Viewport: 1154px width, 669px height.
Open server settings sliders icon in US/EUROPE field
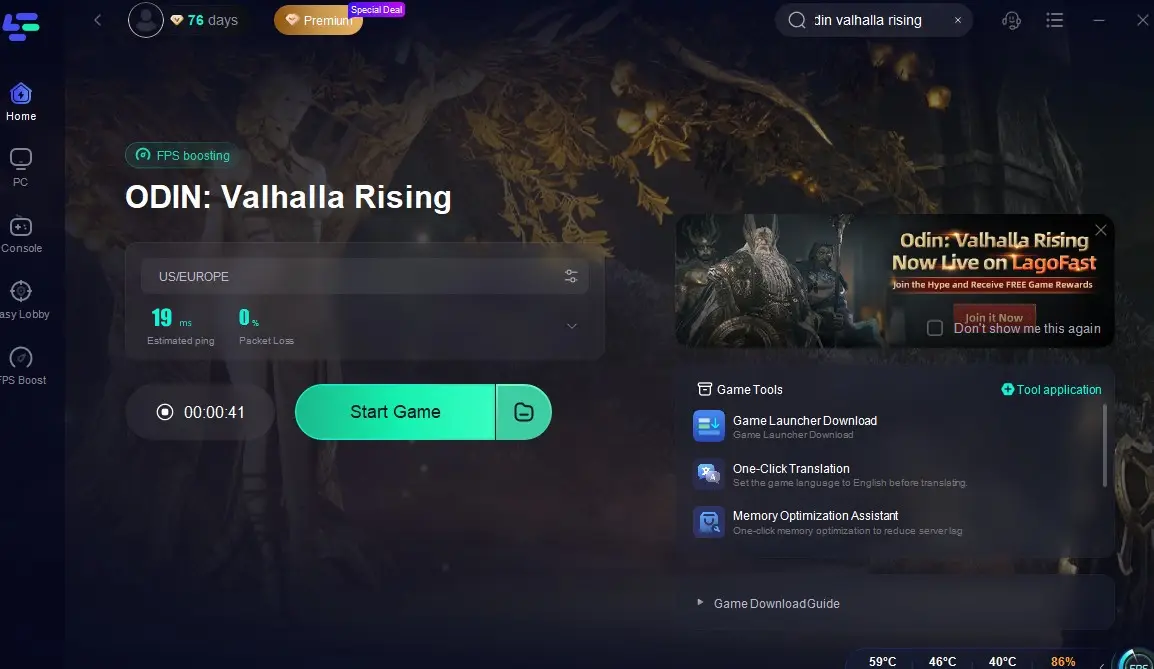pos(571,277)
